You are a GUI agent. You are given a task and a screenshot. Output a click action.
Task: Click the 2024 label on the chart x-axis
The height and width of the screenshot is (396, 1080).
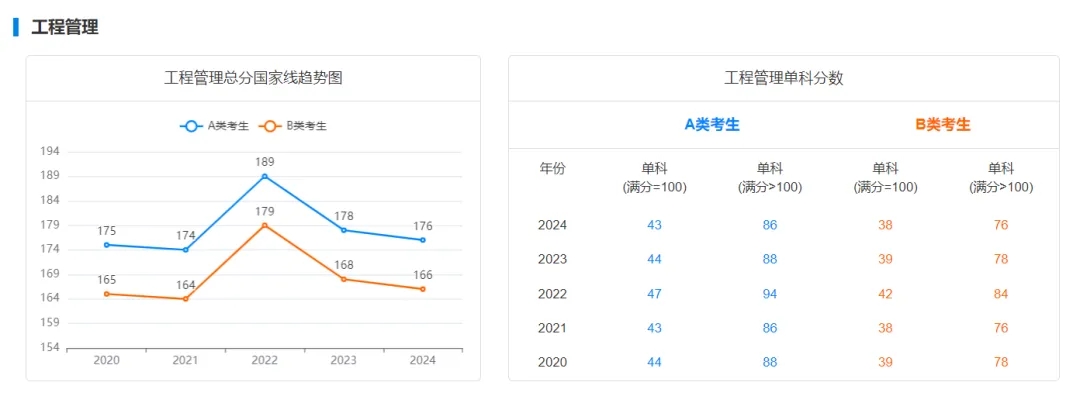(x=423, y=360)
